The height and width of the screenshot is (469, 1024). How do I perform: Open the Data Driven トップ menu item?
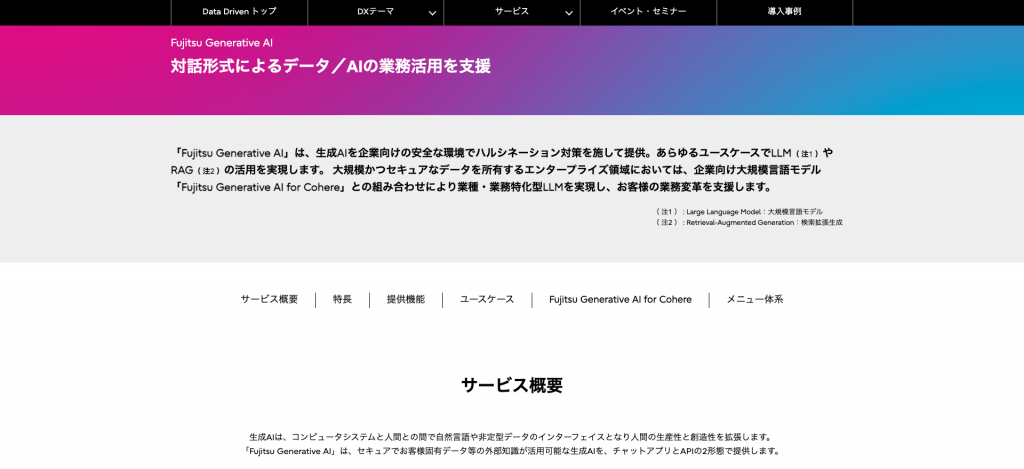coord(239,12)
